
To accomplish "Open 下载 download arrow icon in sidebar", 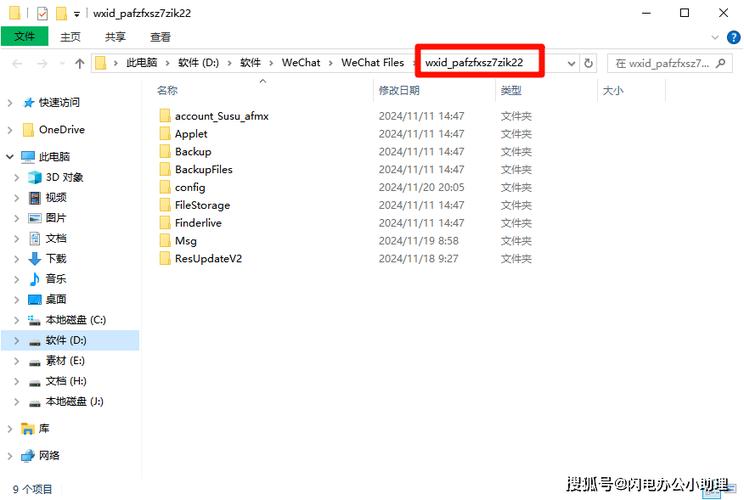I will [35, 259].
